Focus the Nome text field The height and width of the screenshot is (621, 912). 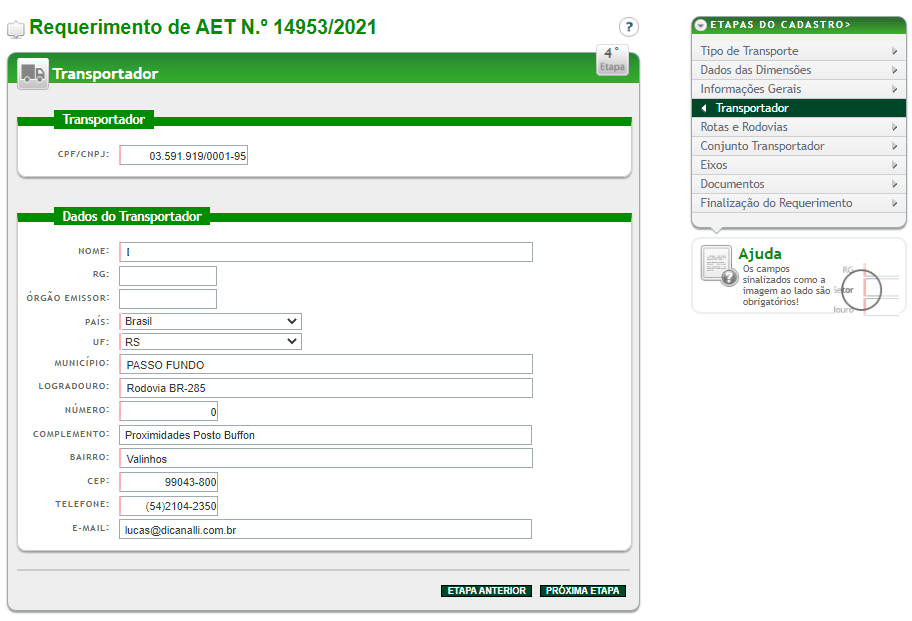(x=326, y=252)
